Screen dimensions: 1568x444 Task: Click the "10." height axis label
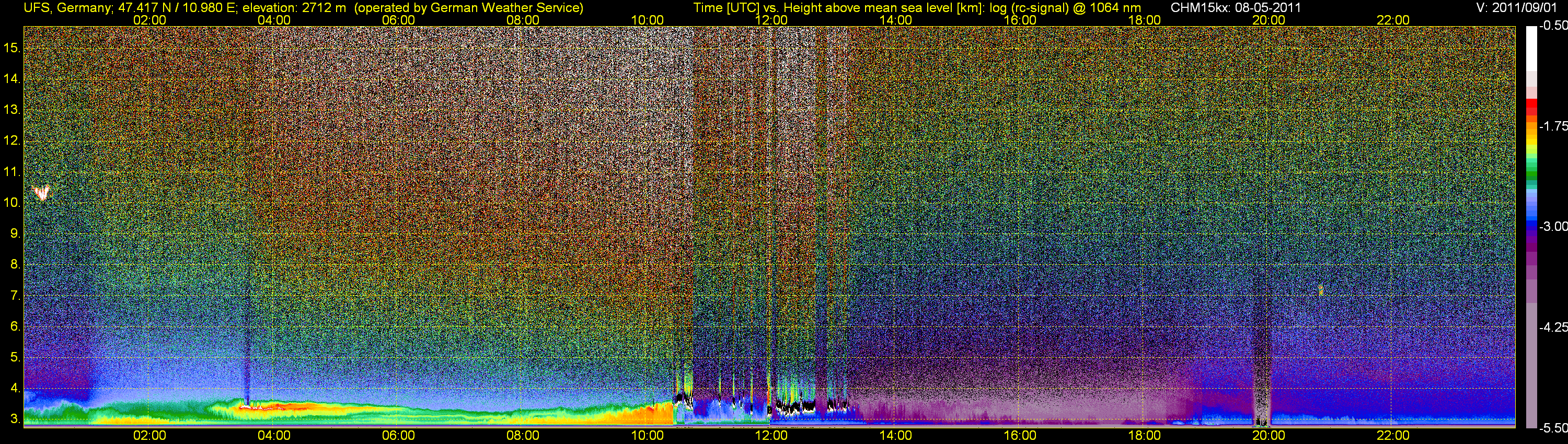(x=11, y=203)
